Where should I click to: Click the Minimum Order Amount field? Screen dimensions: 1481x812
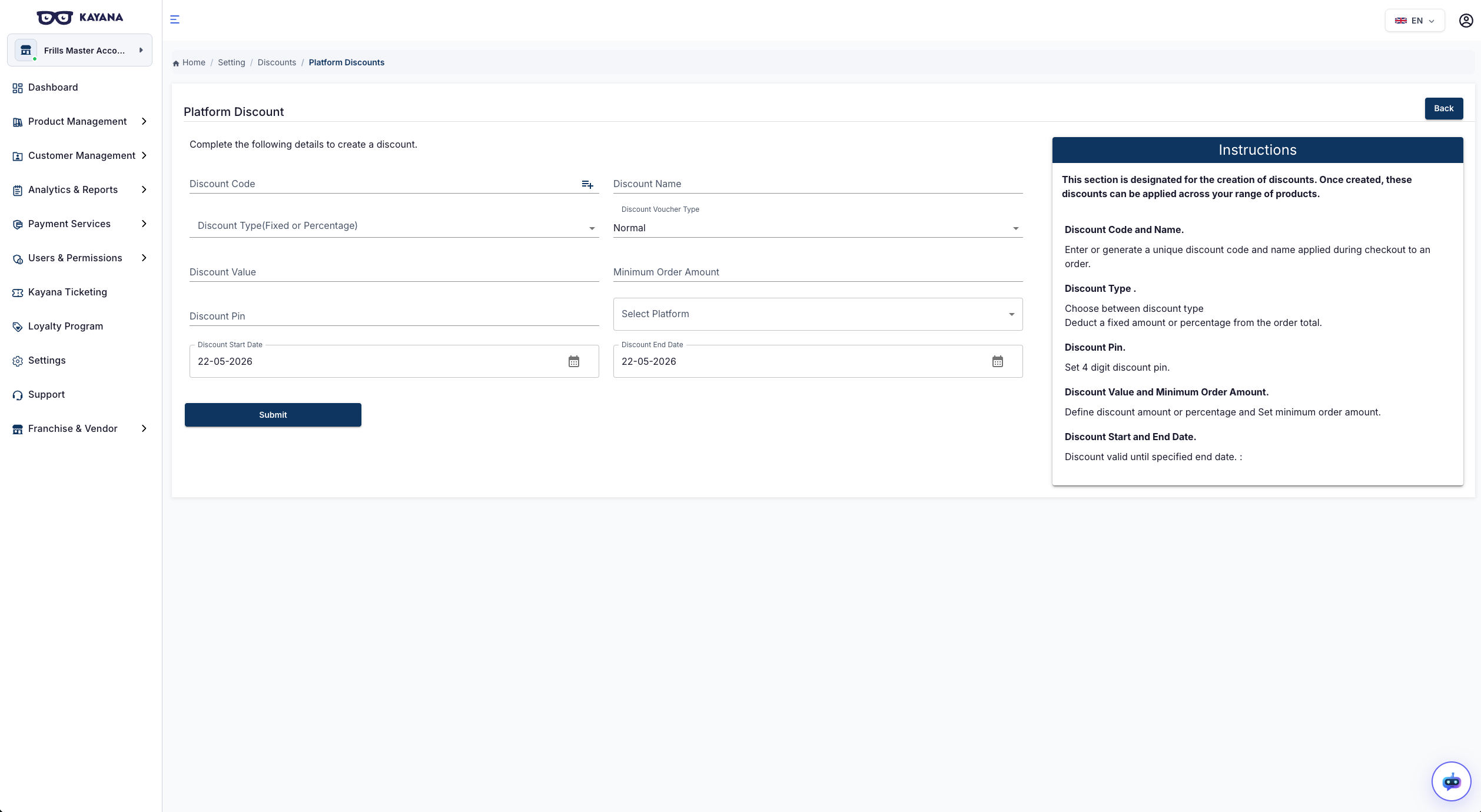(x=818, y=272)
